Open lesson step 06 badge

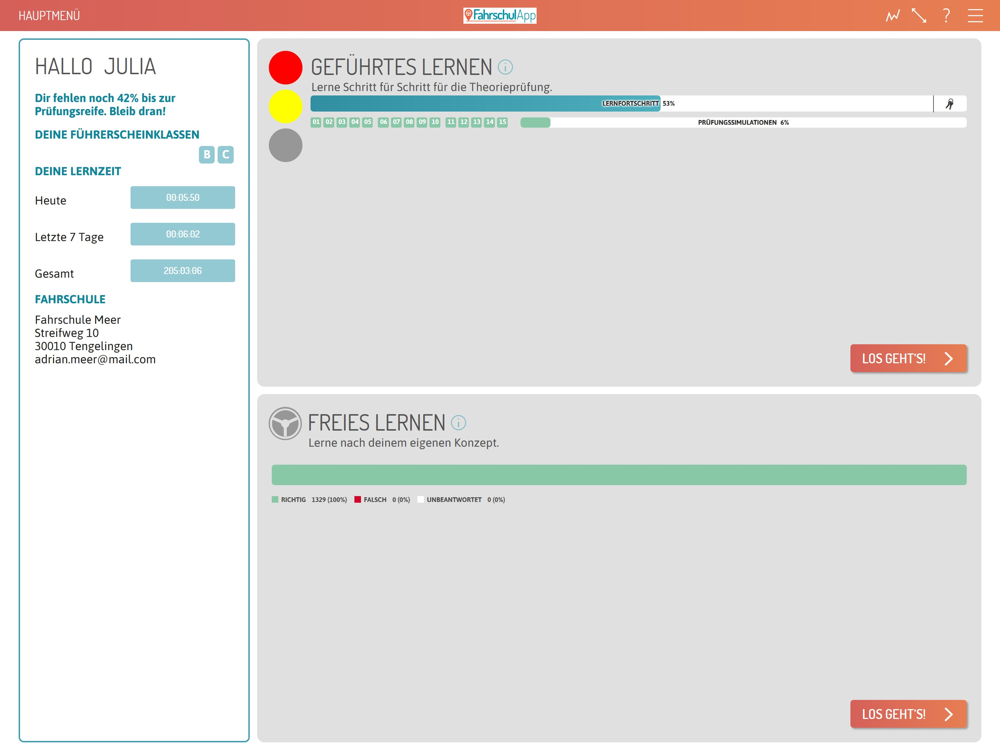(383, 122)
